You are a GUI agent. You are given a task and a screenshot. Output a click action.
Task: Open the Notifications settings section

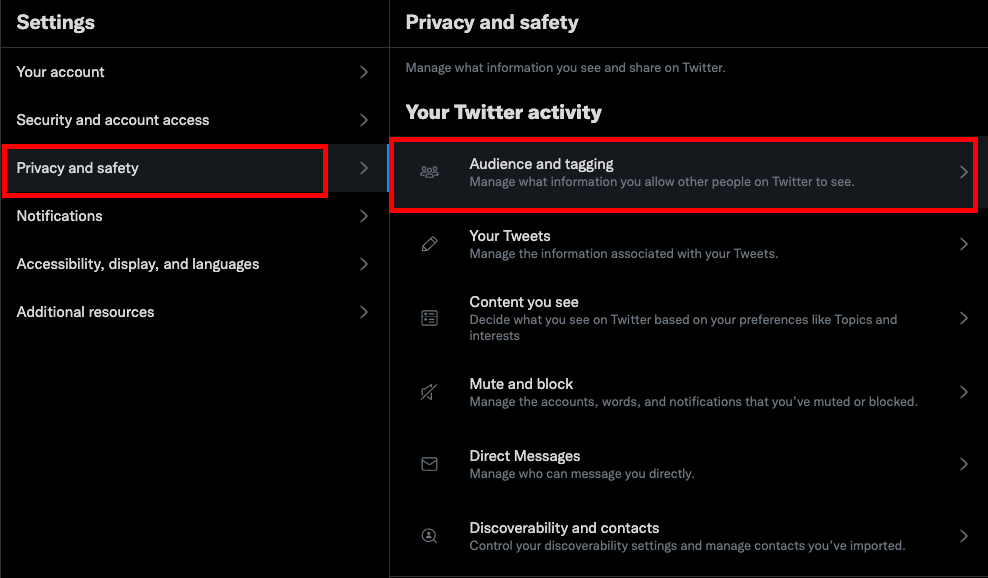[x=195, y=216]
